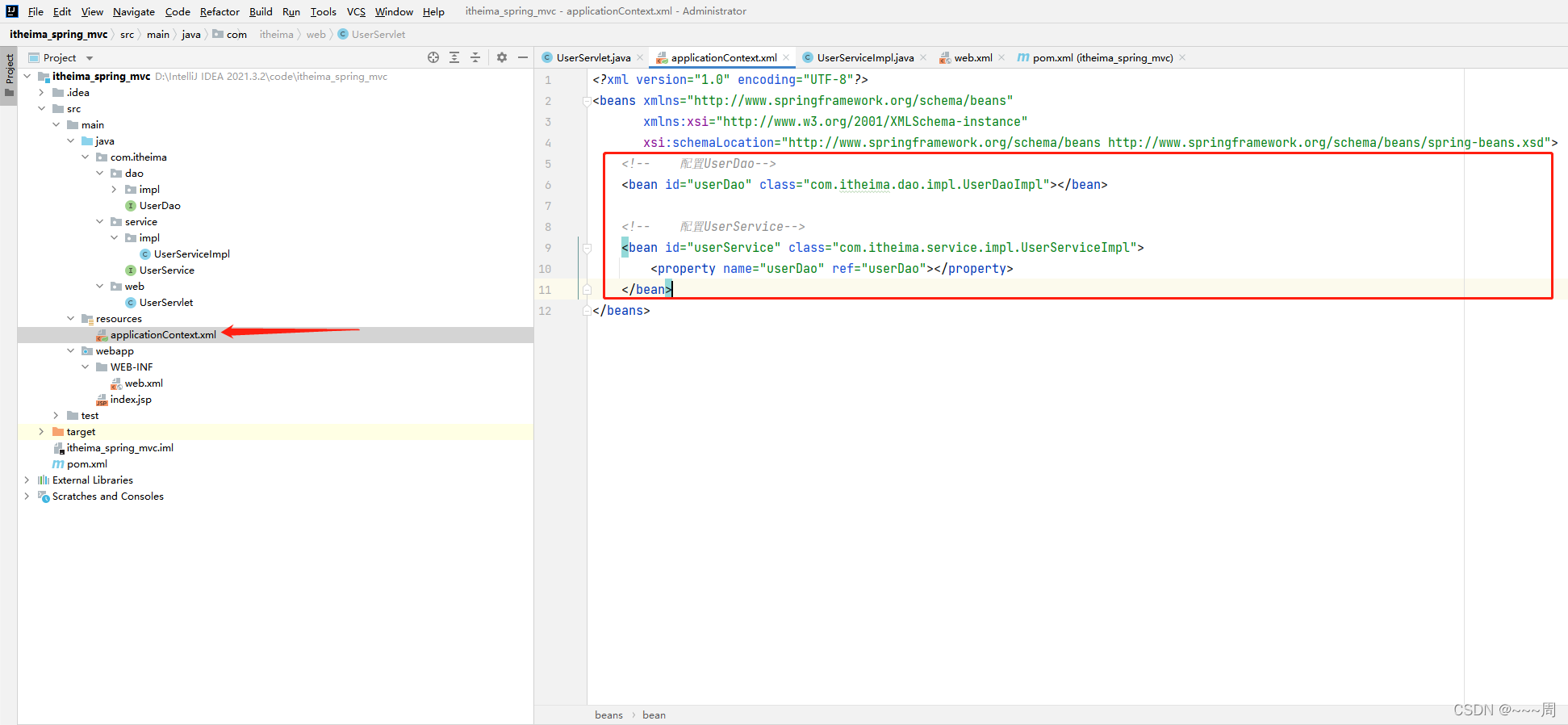Close the web.xml editor tab
The image size is (1568, 725).
click(1001, 57)
